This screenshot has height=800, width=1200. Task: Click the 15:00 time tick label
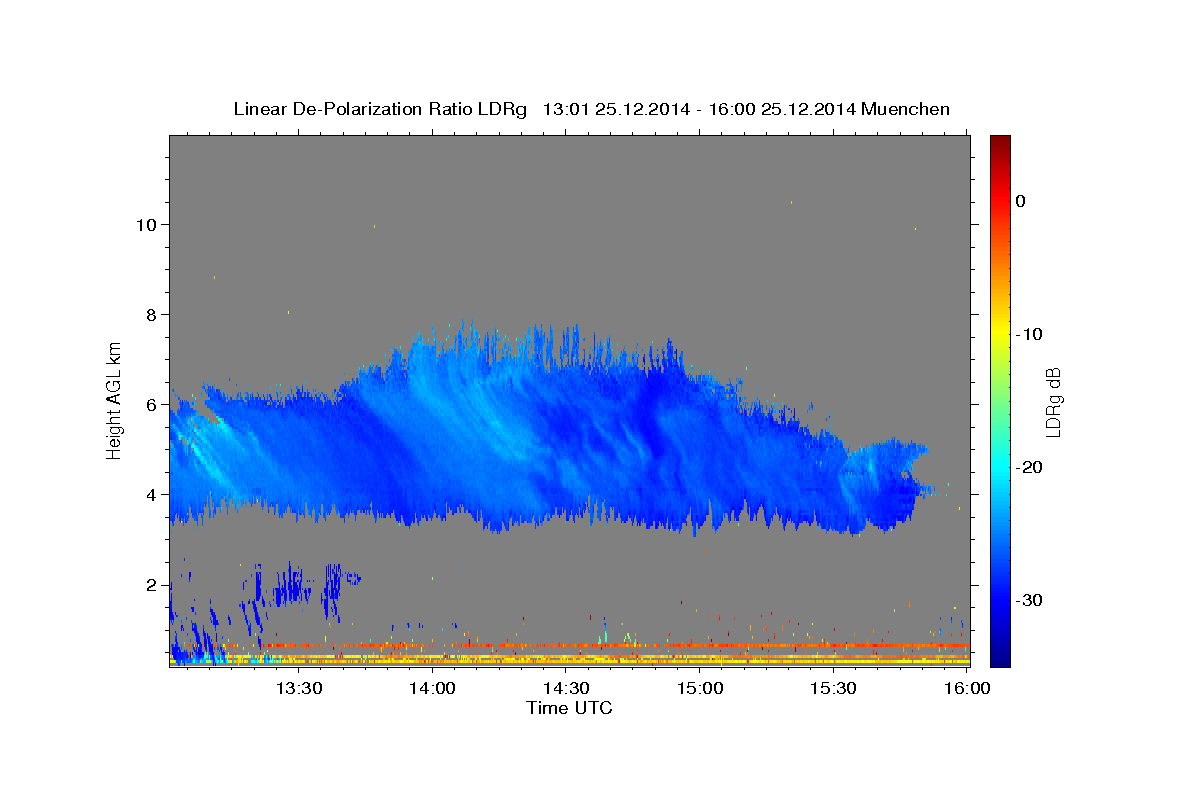700,689
